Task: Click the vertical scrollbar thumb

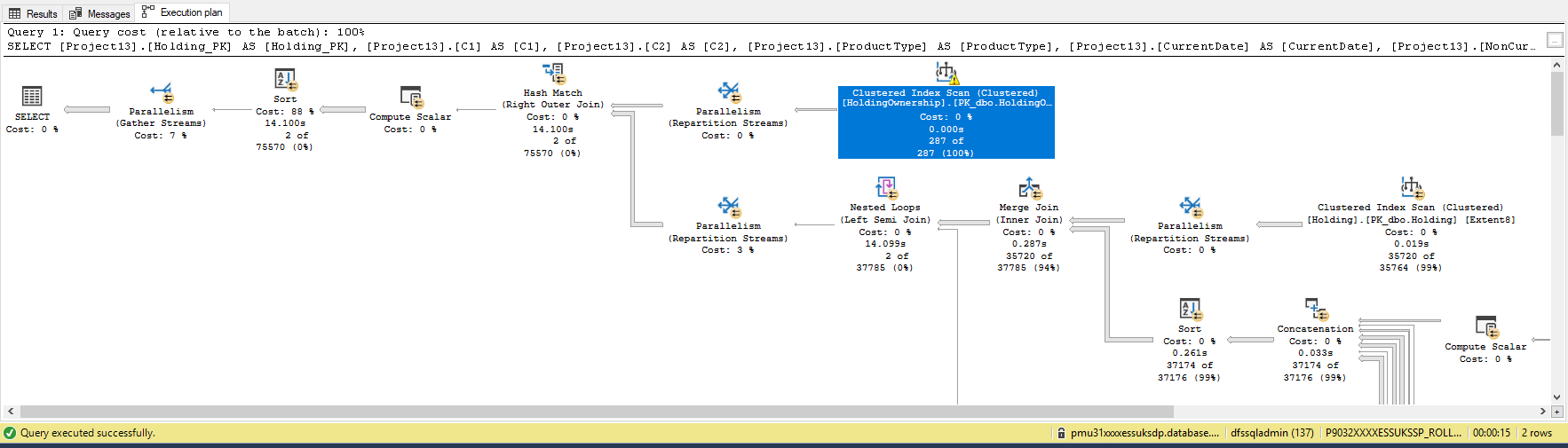Action: (x=1557, y=104)
